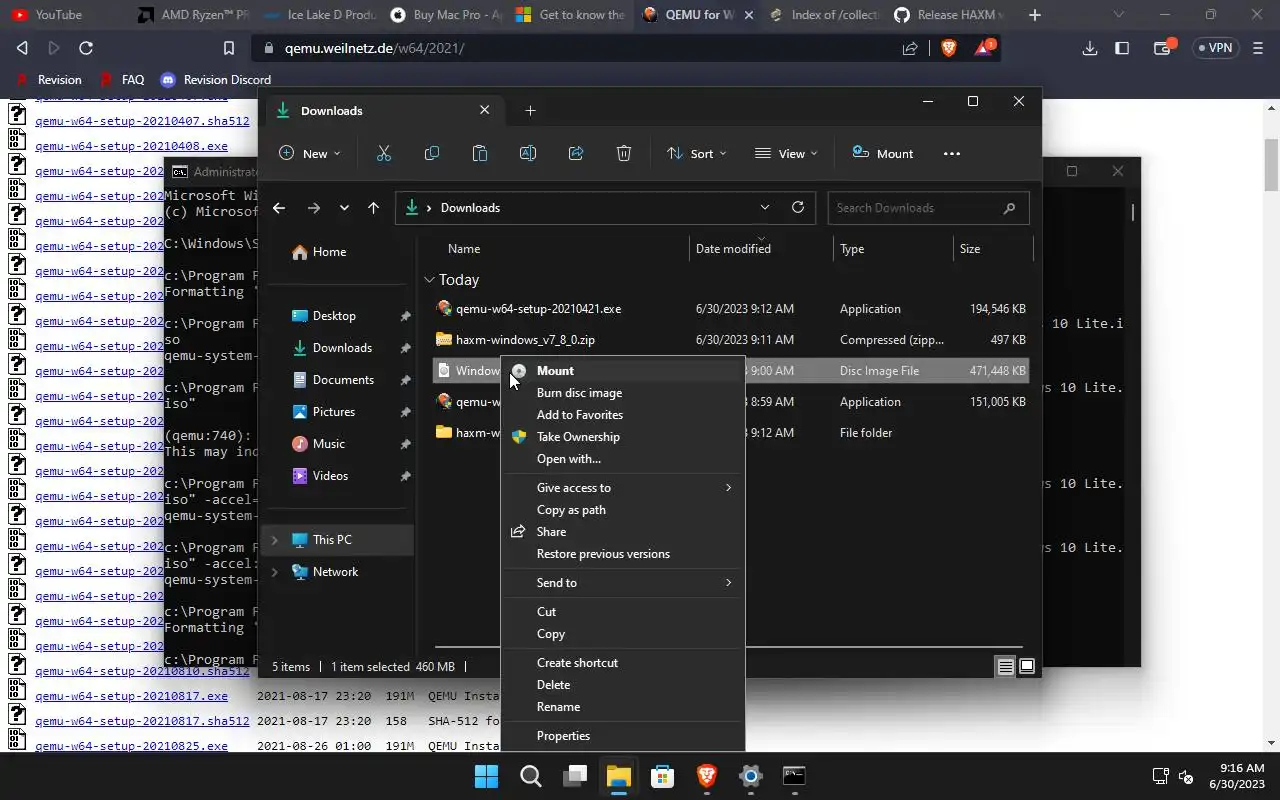Click the Delete trash icon in Explorer toolbar
Image resolution: width=1280 pixels, height=800 pixels.
624,153
